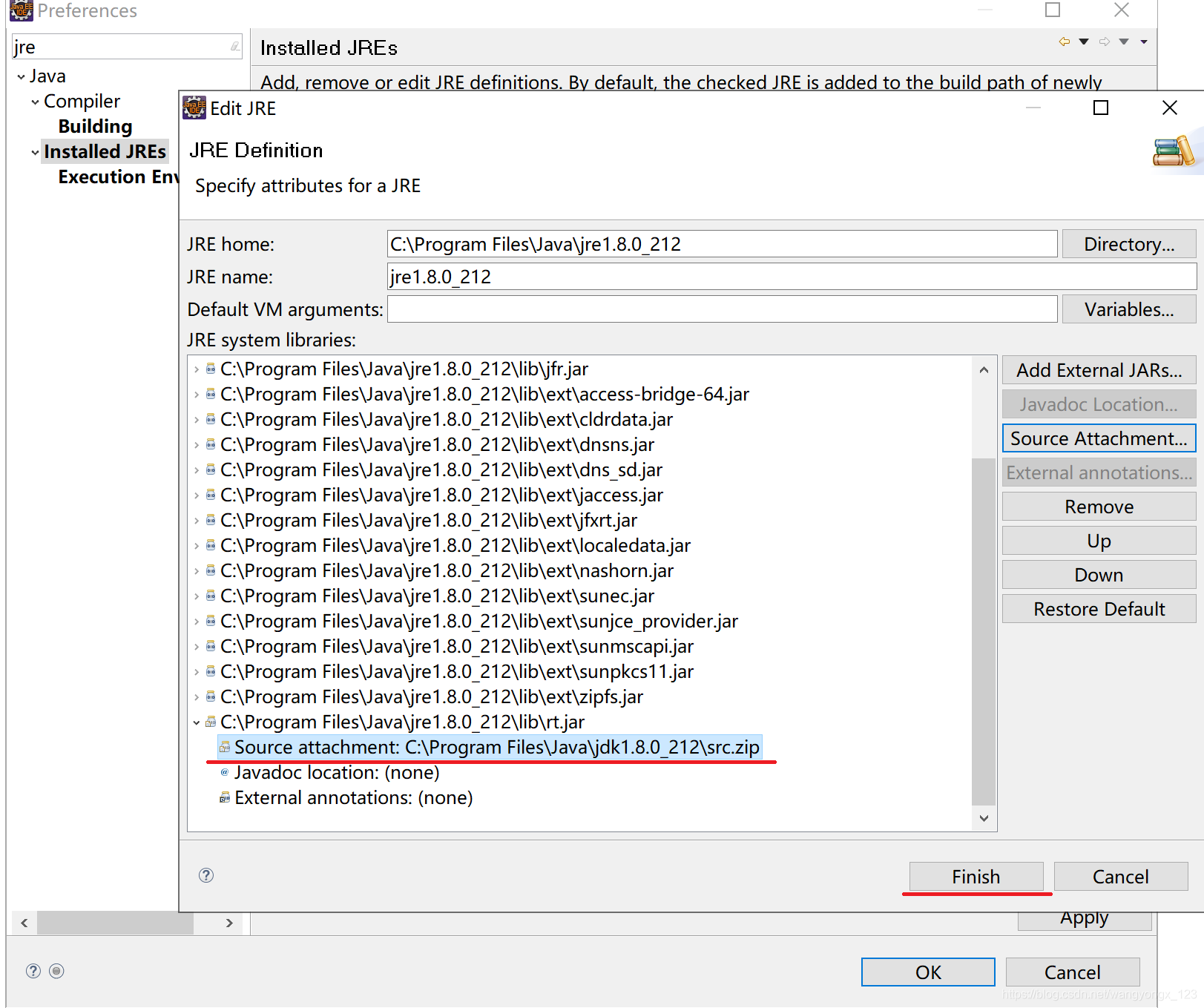Select Execution Environments tree item

pyautogui.click(x=119, y=177)
